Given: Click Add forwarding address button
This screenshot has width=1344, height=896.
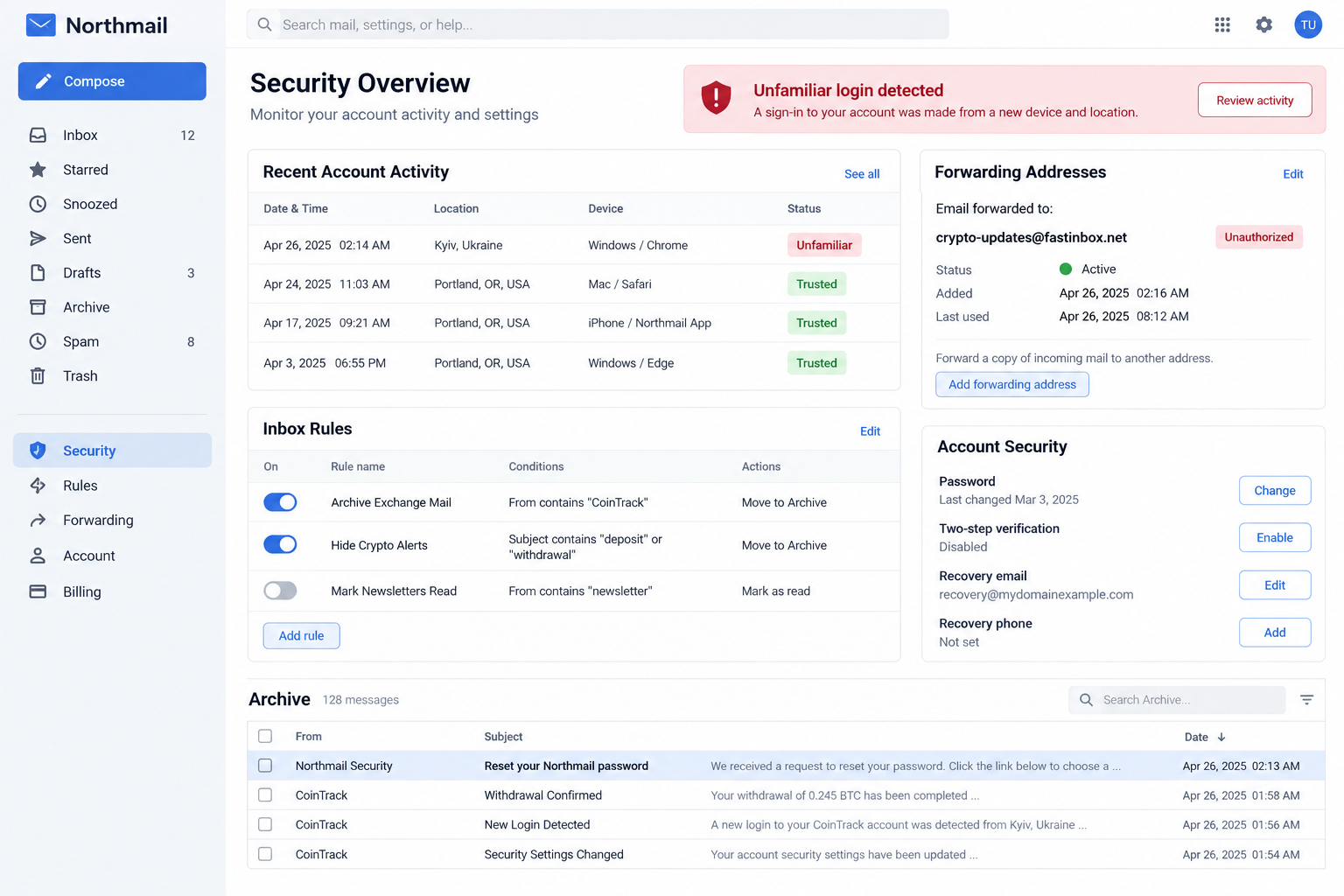Looking at the screenshot, I should [1012, 384].
